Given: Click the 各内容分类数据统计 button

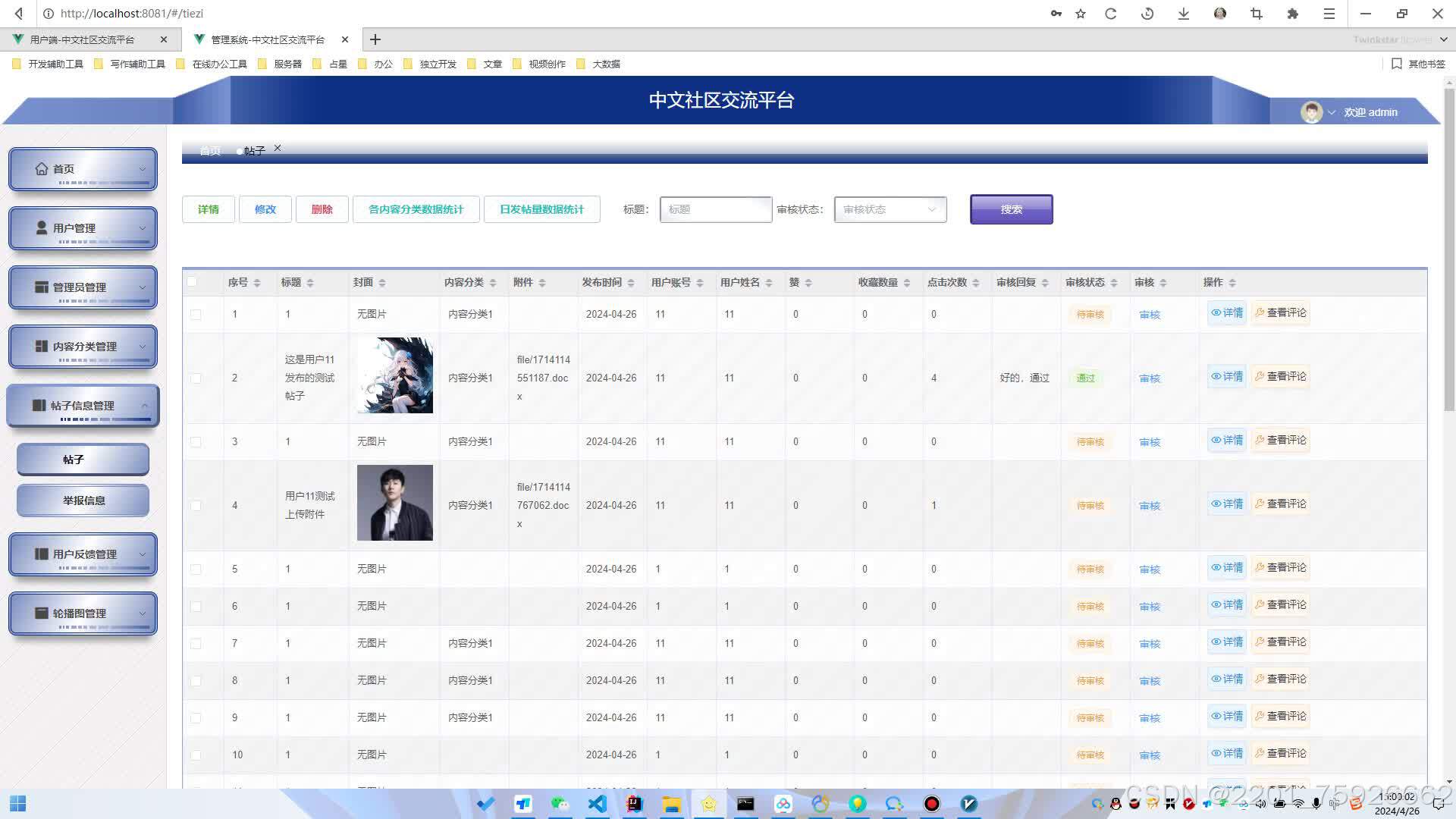Looking at the screenshot, I should (x=416, y=209).
